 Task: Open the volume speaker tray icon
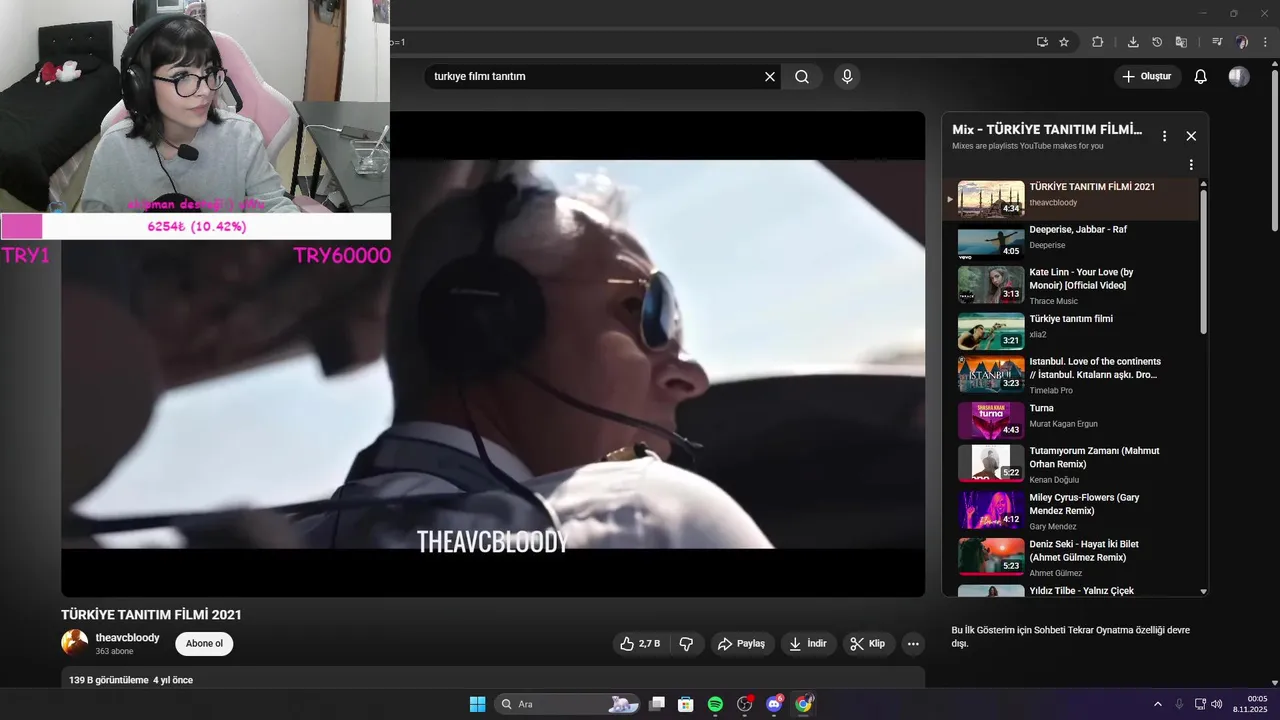pyautogui.click(x=1216, y=704)
